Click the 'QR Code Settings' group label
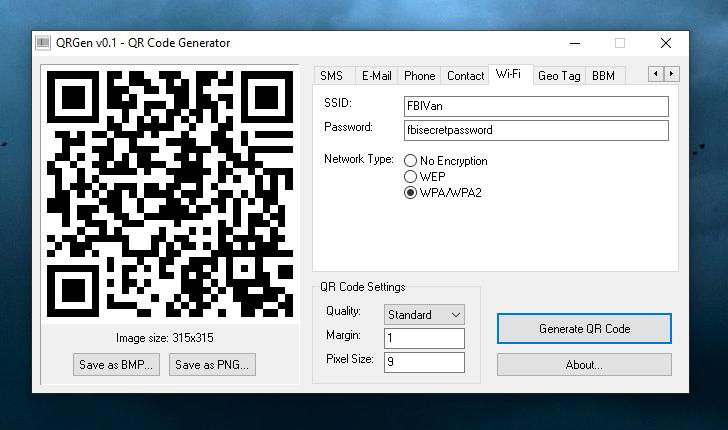This screenshot has width=728, height=430. [x=363, y=287]
